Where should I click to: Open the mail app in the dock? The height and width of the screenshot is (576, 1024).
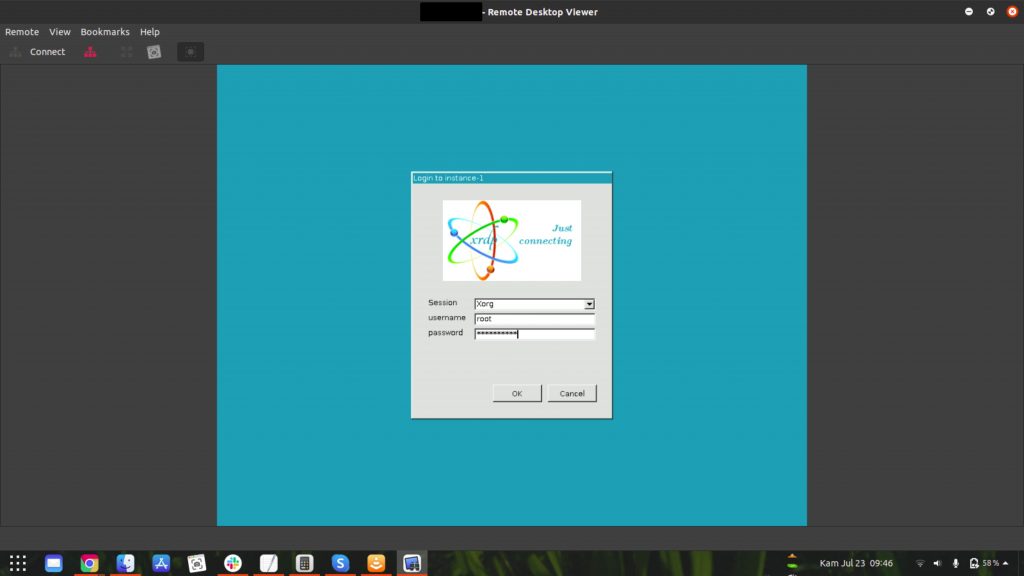pos(54,563)
